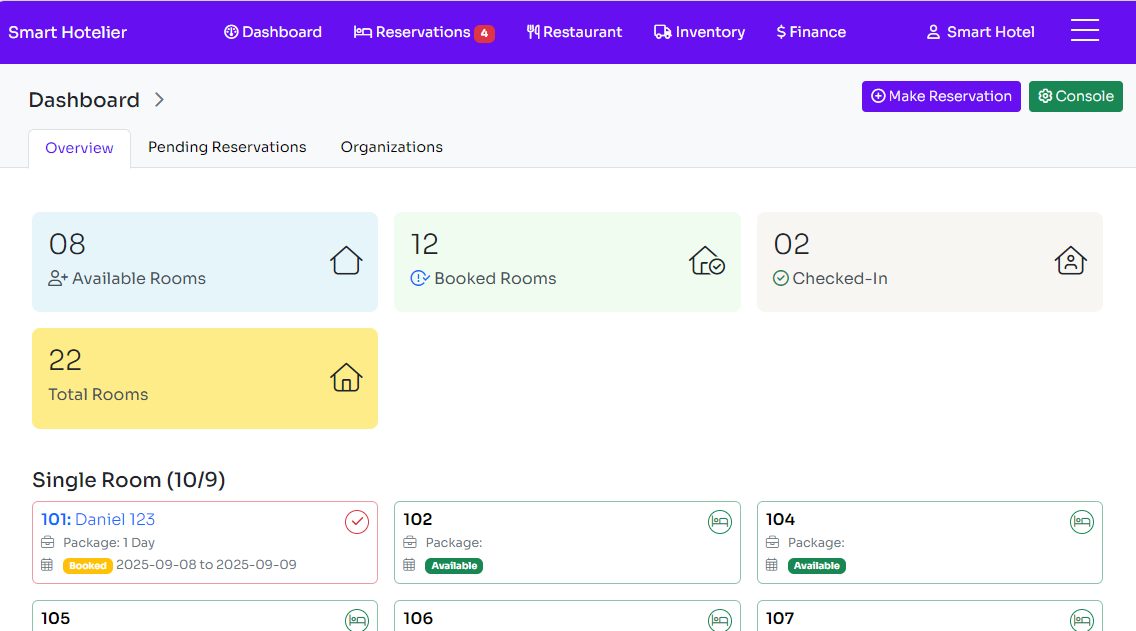Viewport: 1136px width, 631px height.
Task: Open the Inventory nav item
Action: (x=699, y=32)
